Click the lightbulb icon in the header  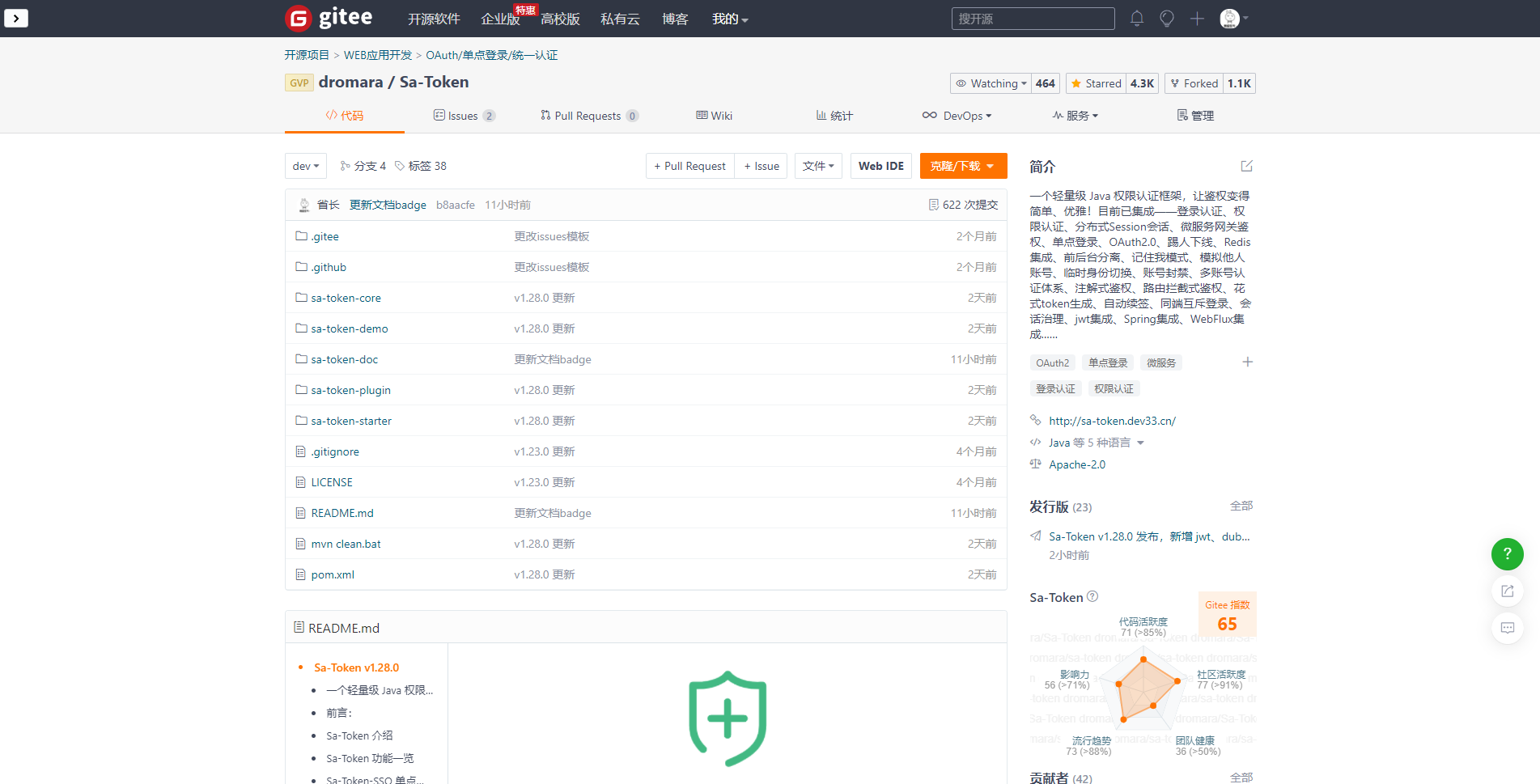click(x=1167, y=19)
